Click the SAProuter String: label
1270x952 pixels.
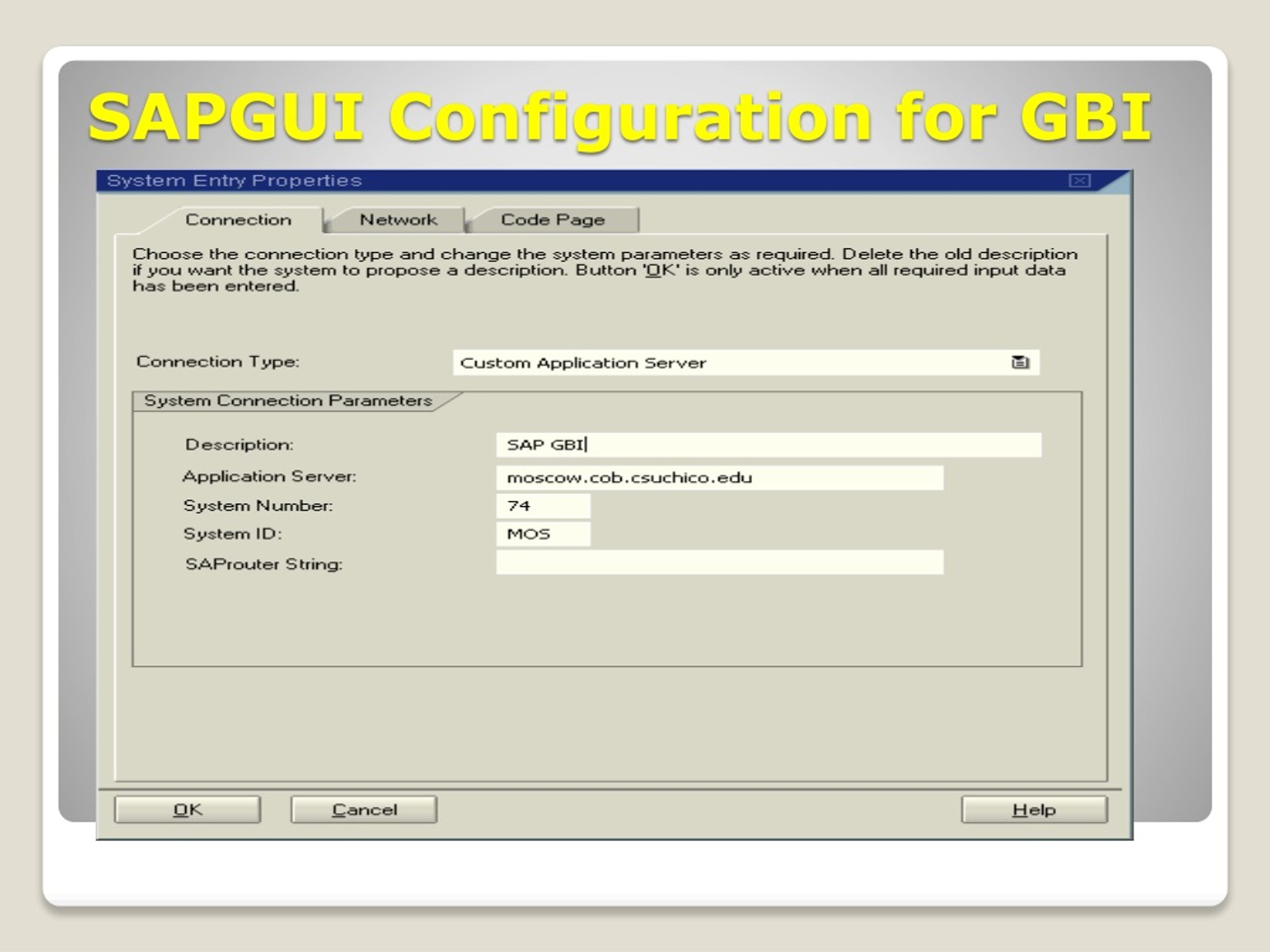click(263, 564)
